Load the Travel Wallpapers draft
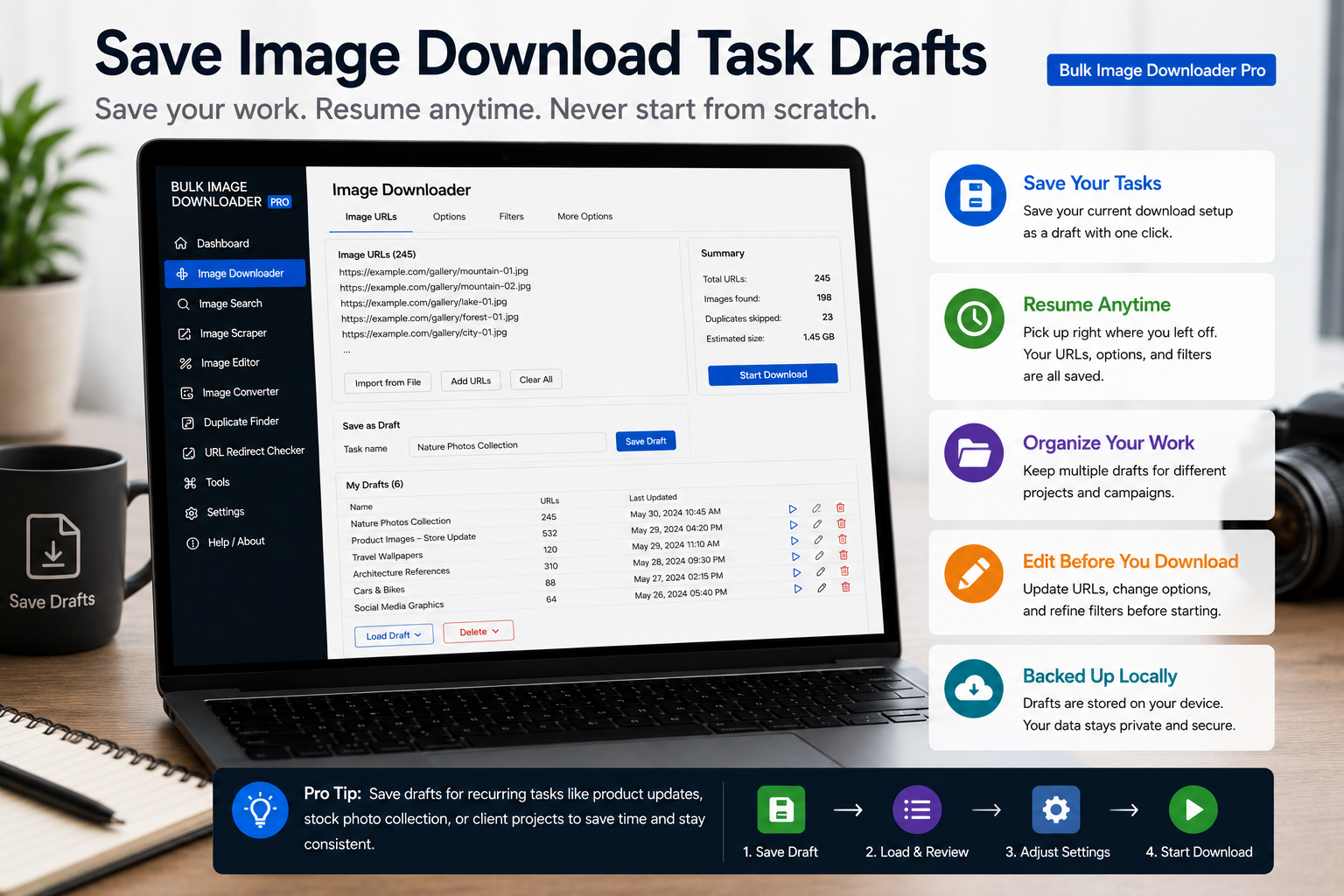1344x896 pixels. coord(794,541)
